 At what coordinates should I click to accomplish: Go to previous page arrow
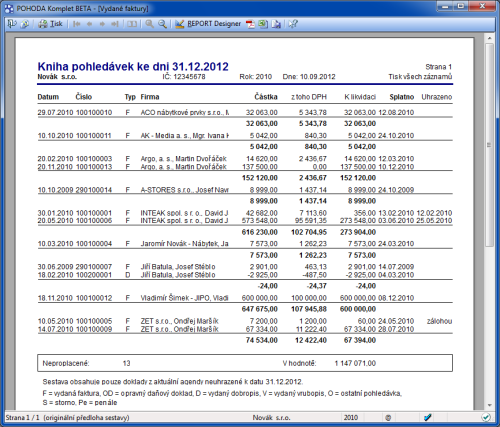[x=89, y=24]
